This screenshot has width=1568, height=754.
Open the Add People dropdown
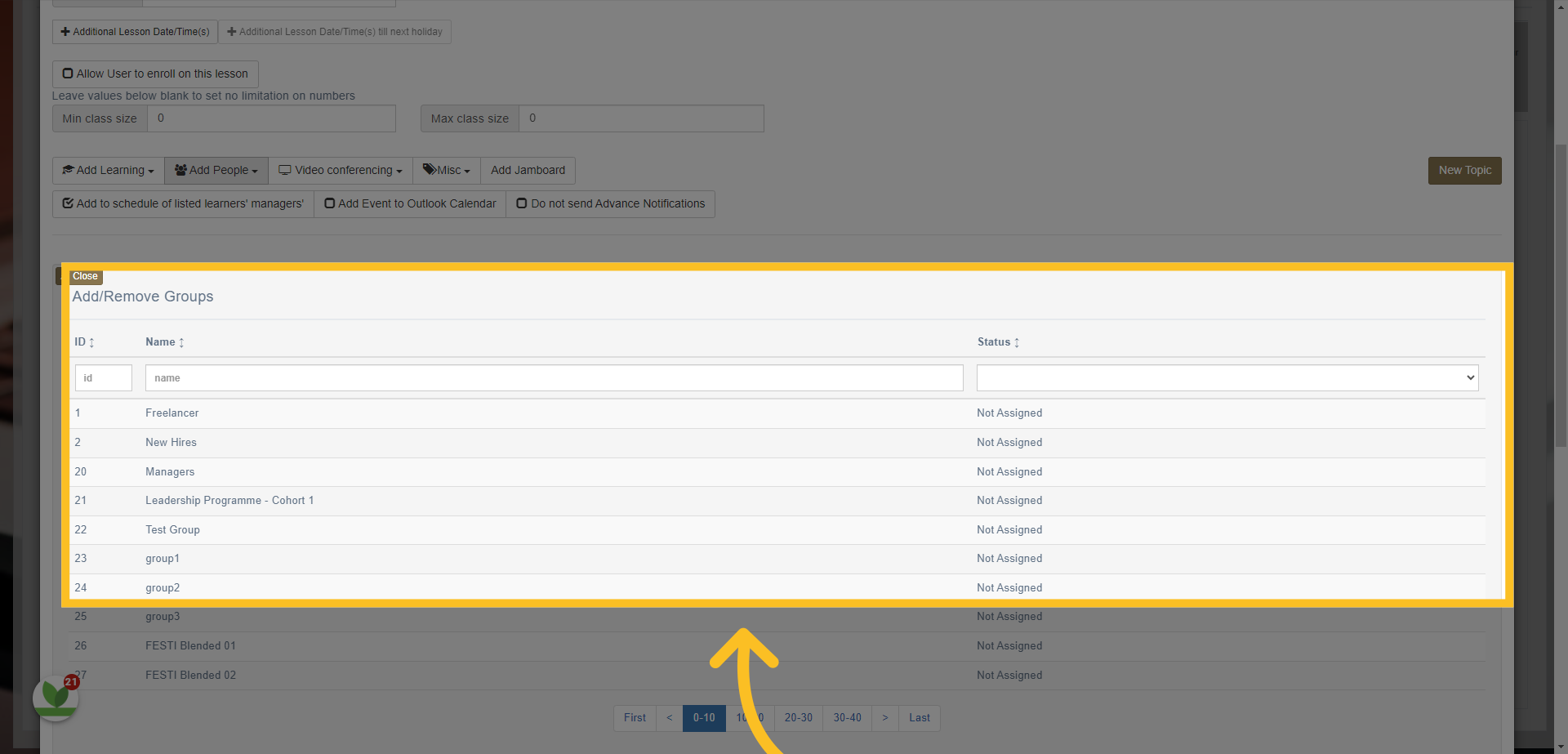click(216, 171)
